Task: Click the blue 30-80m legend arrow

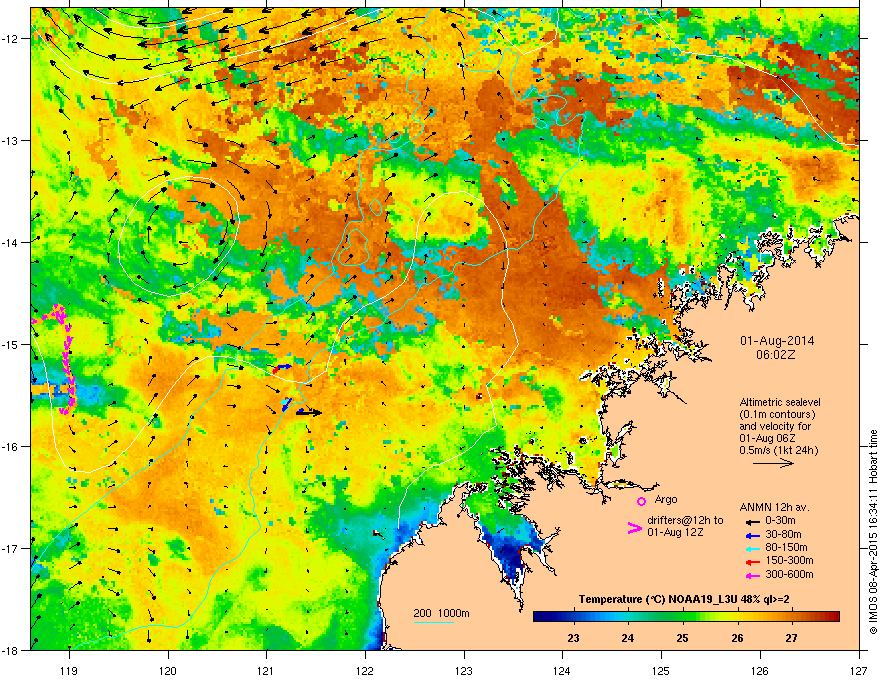Action: click(x=753, y=535)
